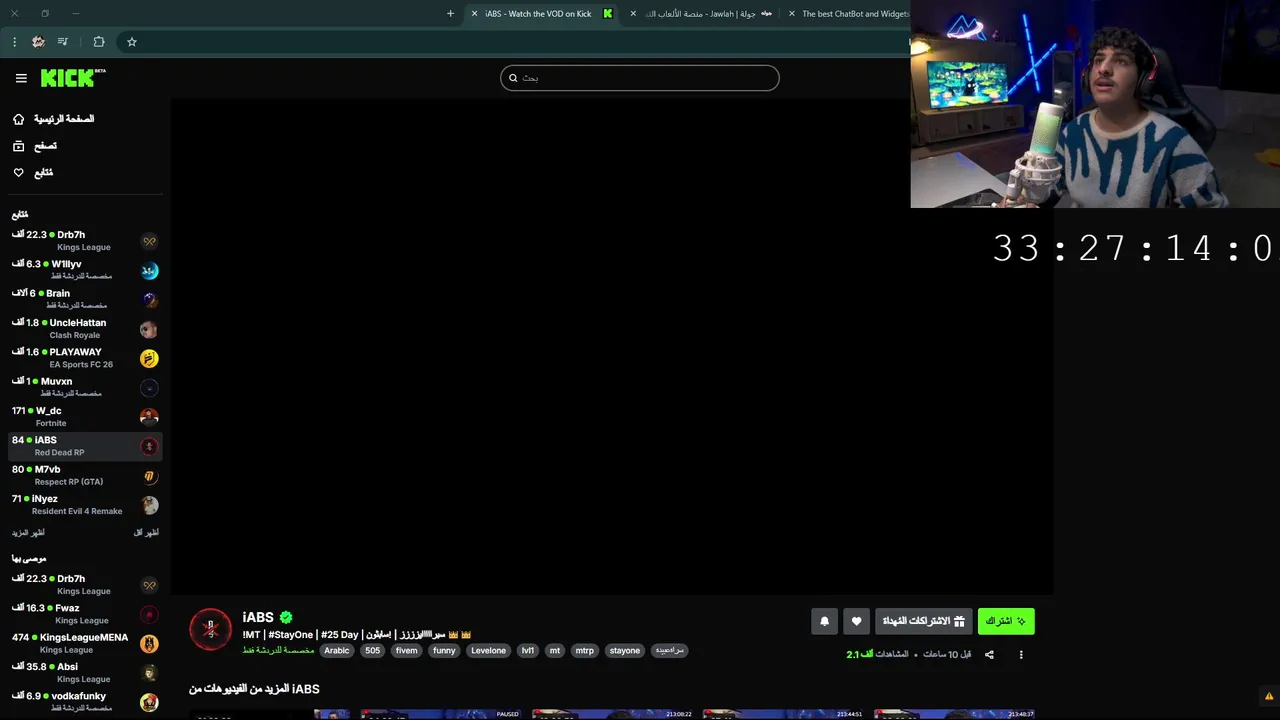Open vodkafunky recommended channel
1280x720 pixels.
click(85, 702)
